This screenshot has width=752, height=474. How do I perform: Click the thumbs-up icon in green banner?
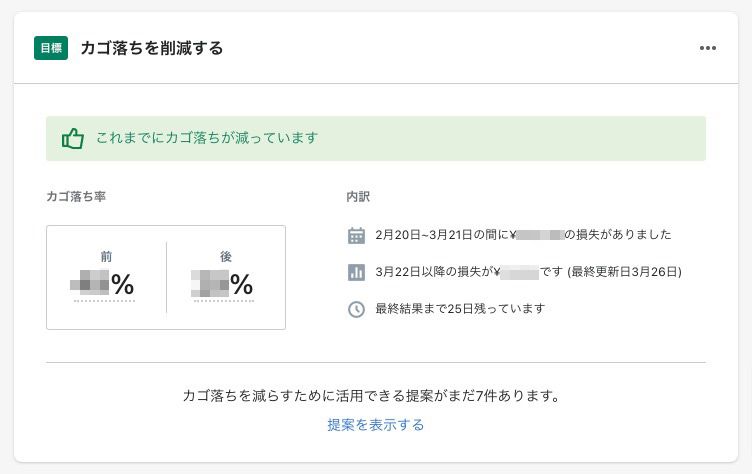[72, 138]
